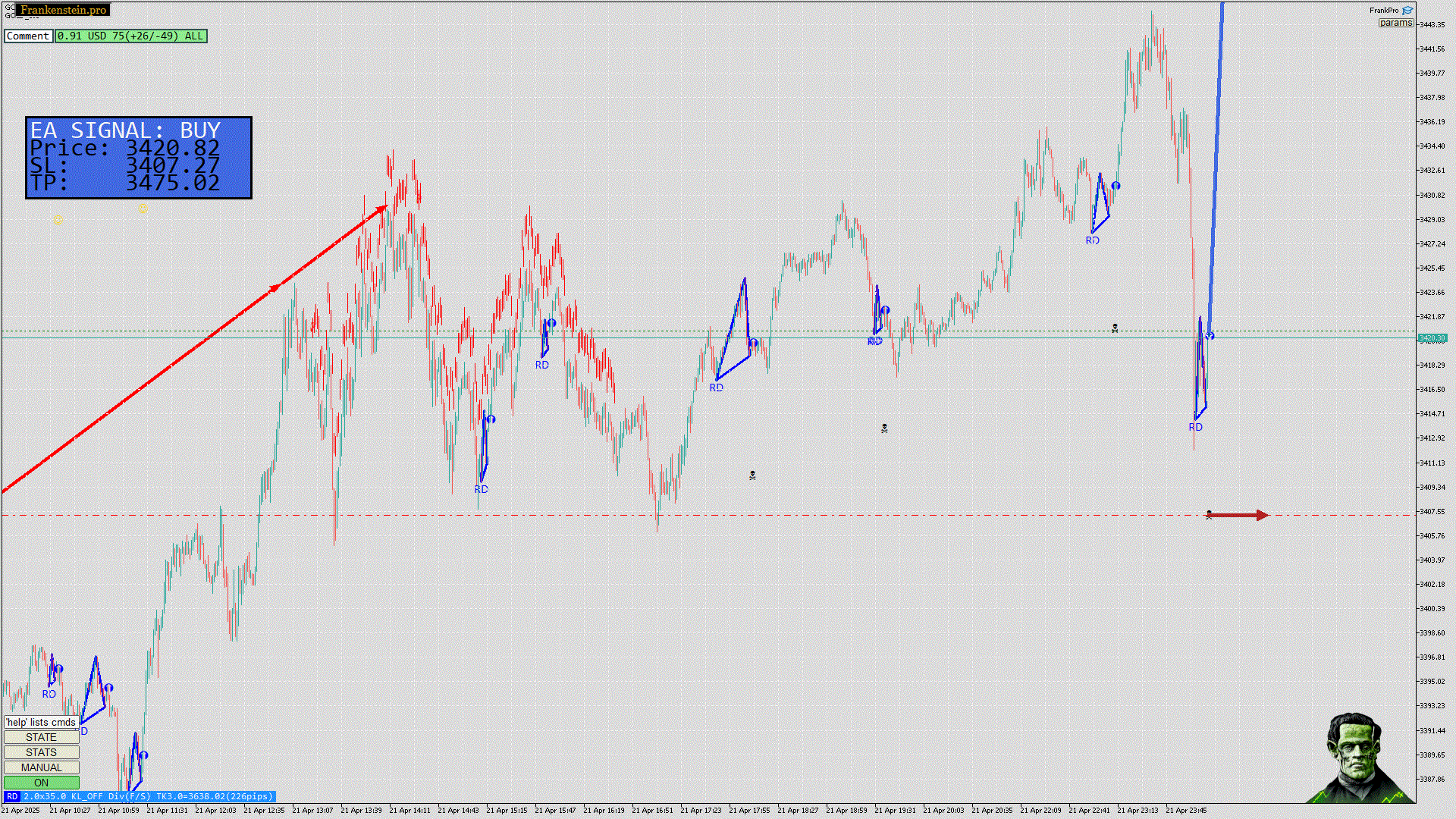
Task: Click the Comment label box
Action: pyautogui.click(x=28, y=36)
